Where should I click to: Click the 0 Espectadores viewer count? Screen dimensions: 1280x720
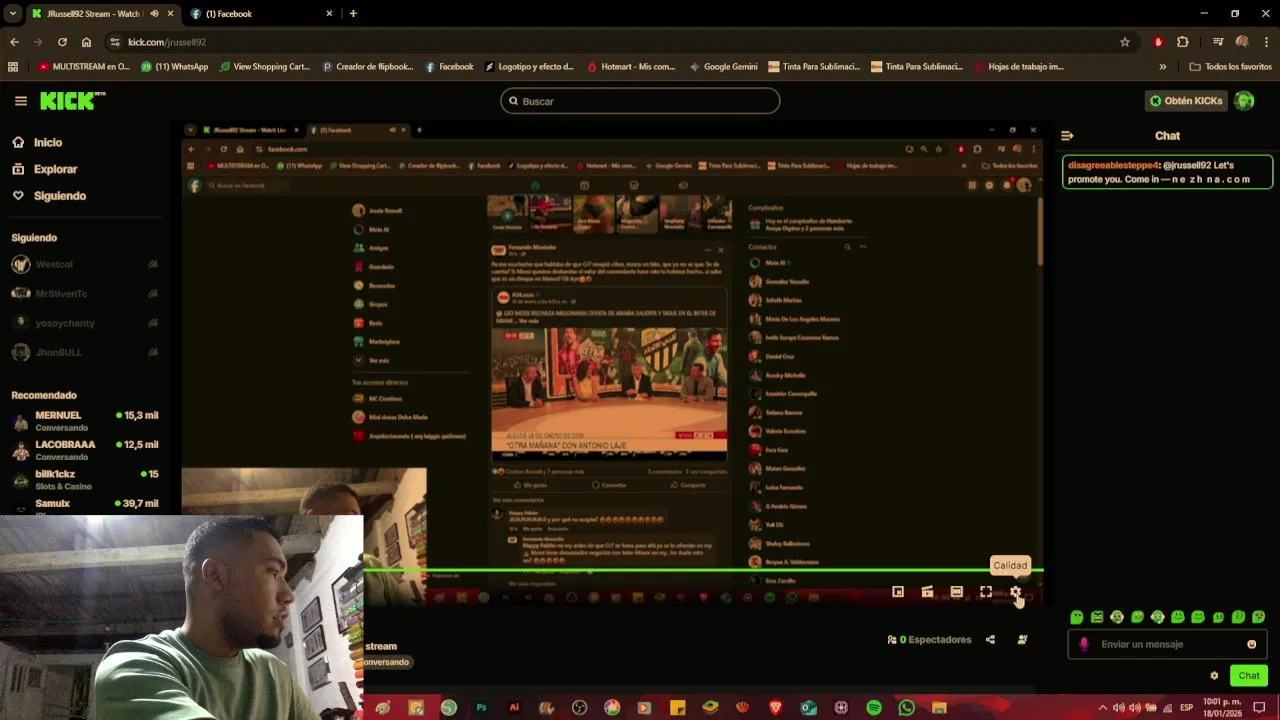point(929,640)
